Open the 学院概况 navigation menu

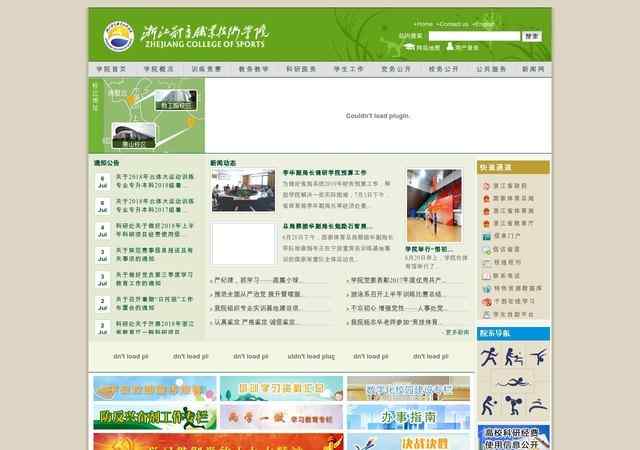pos(158,69)
